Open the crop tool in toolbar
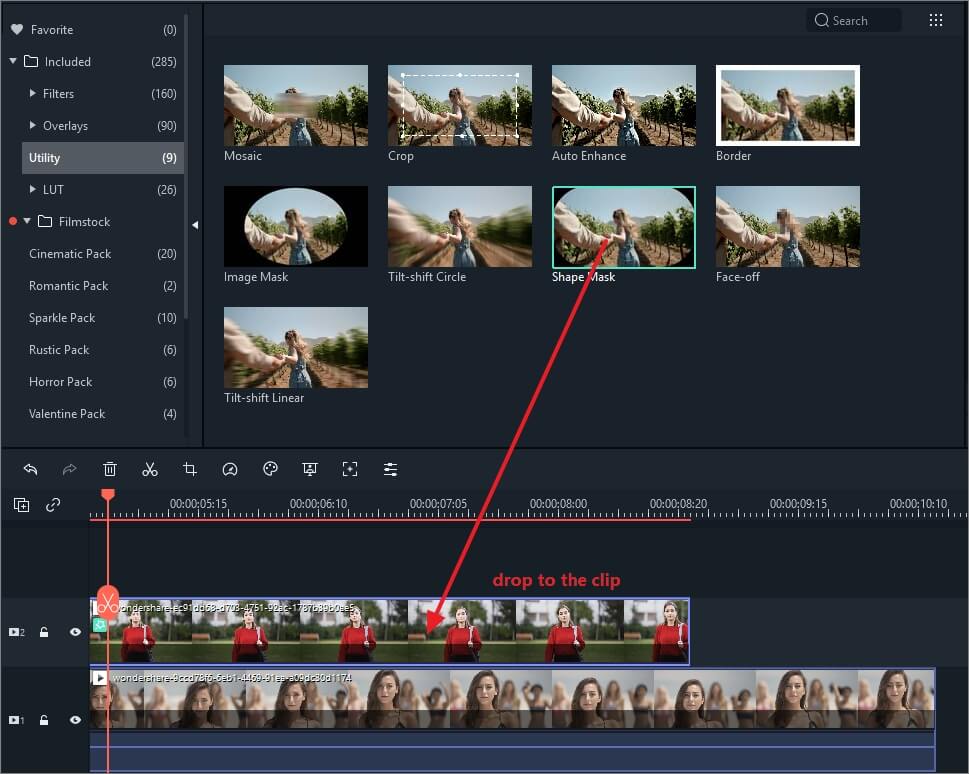The height and width of the screenshot is (774, 969). tap(190, 469)
